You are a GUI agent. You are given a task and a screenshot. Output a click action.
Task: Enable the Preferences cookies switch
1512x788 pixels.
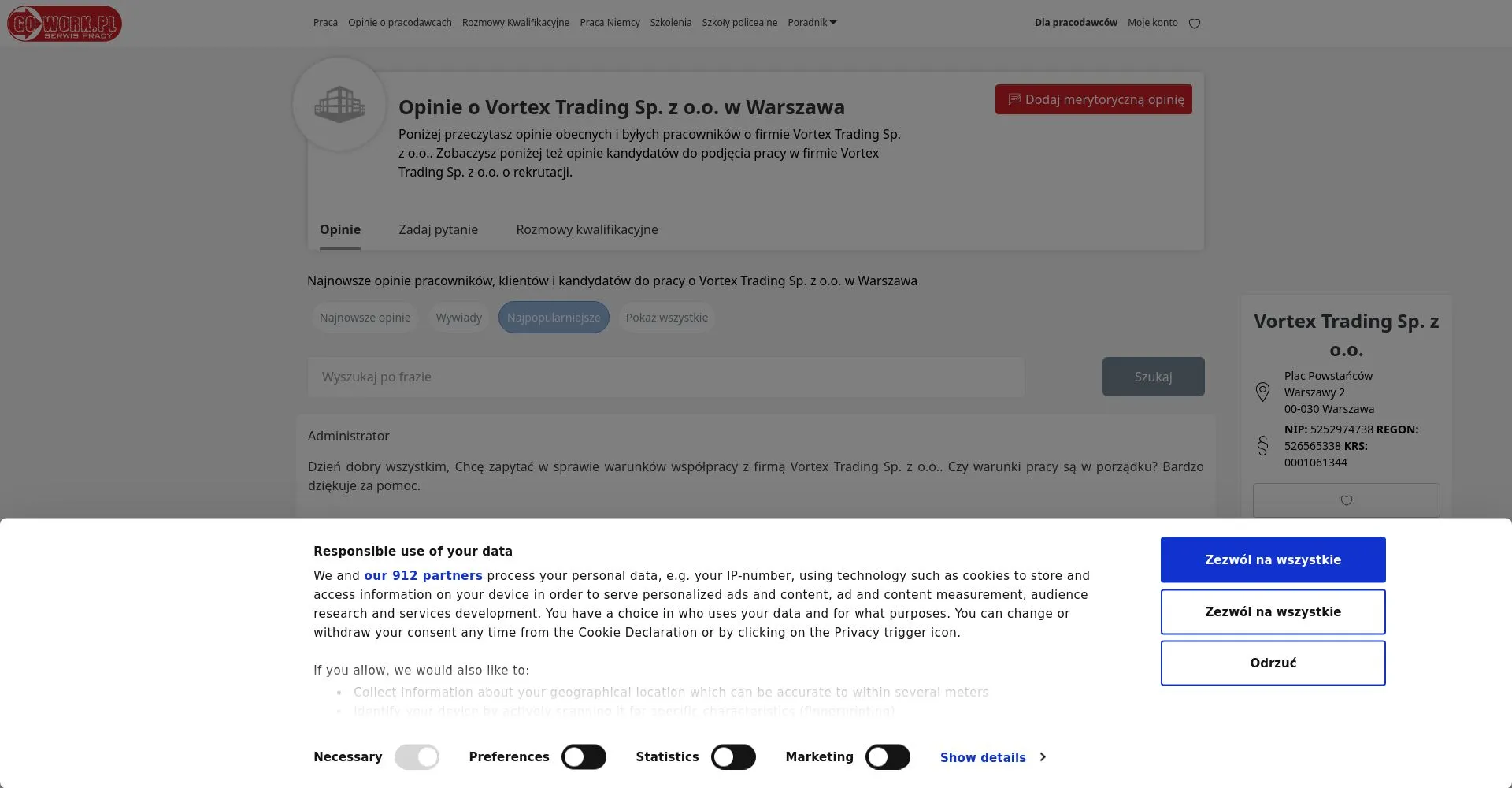(584, 757)
